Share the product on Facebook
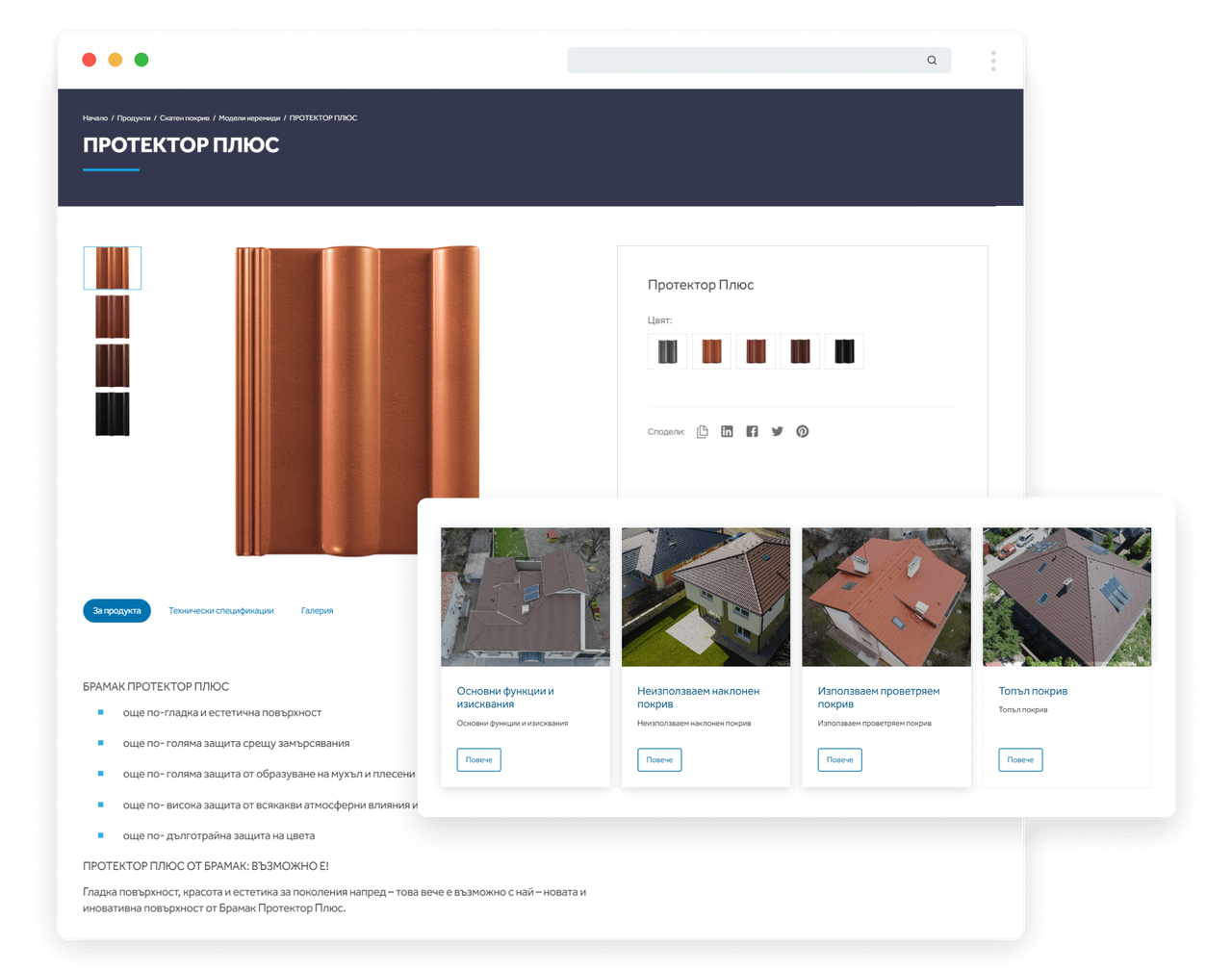 click(753, 432)
